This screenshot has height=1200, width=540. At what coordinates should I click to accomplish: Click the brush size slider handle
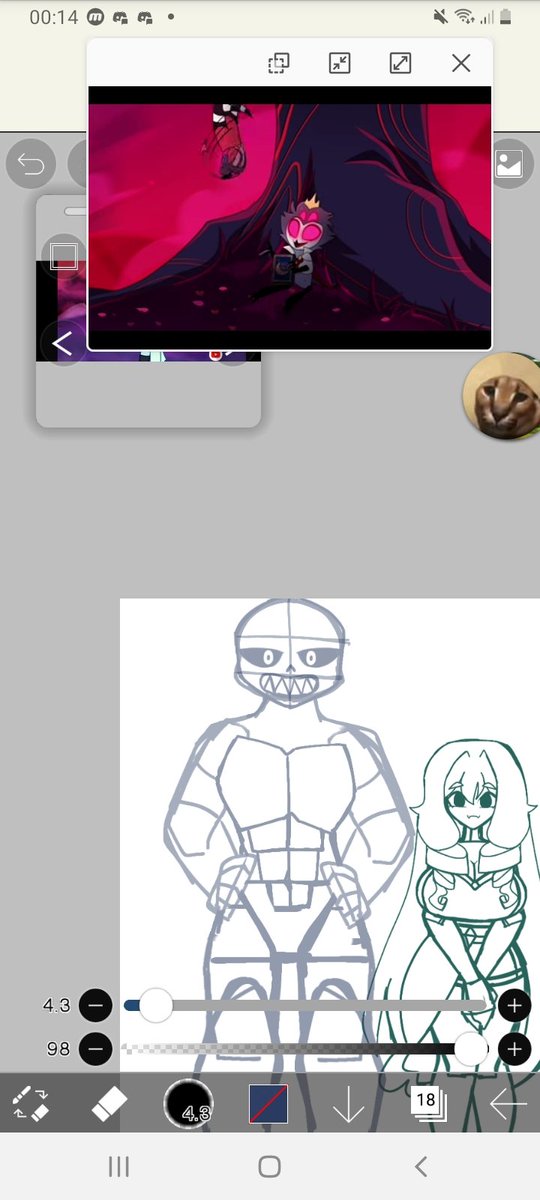(x=156, y=1006)
